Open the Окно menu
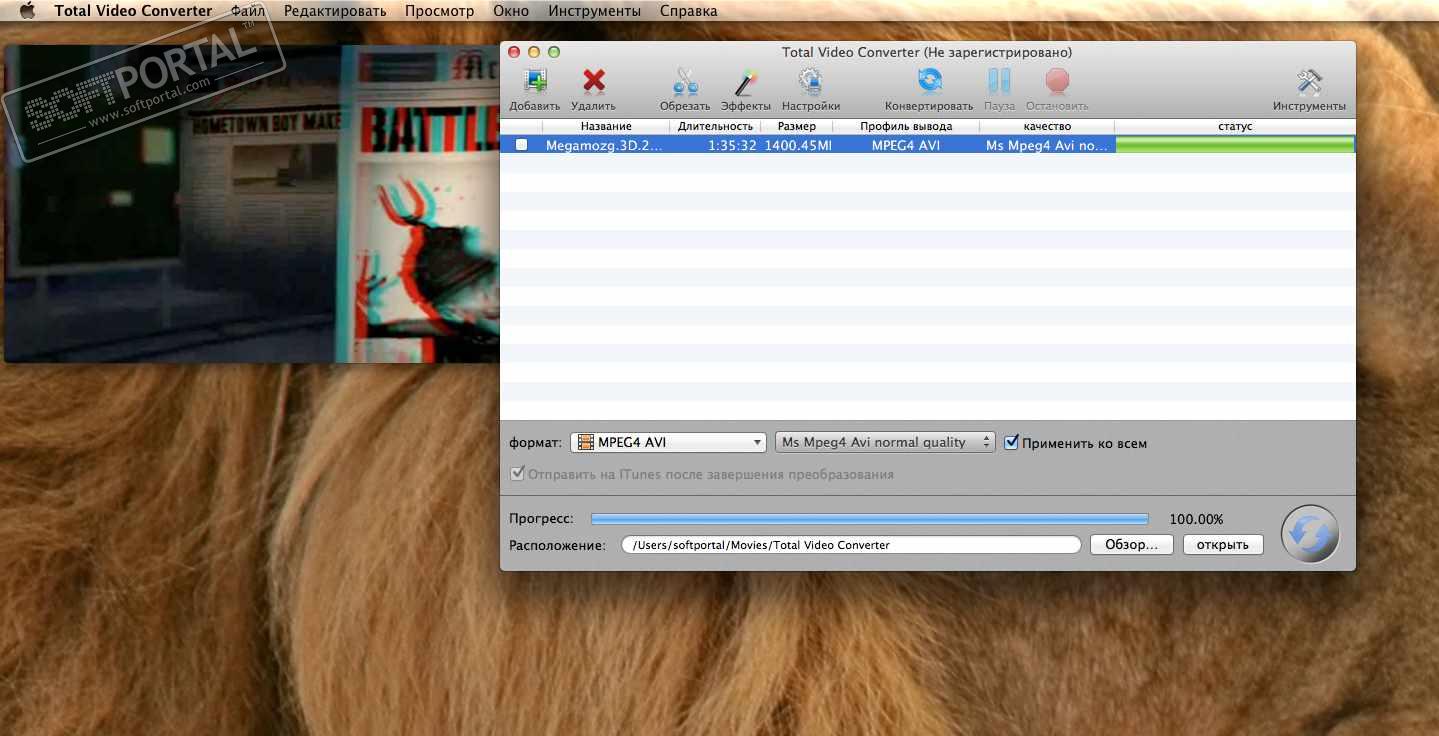 click(511, 11)
